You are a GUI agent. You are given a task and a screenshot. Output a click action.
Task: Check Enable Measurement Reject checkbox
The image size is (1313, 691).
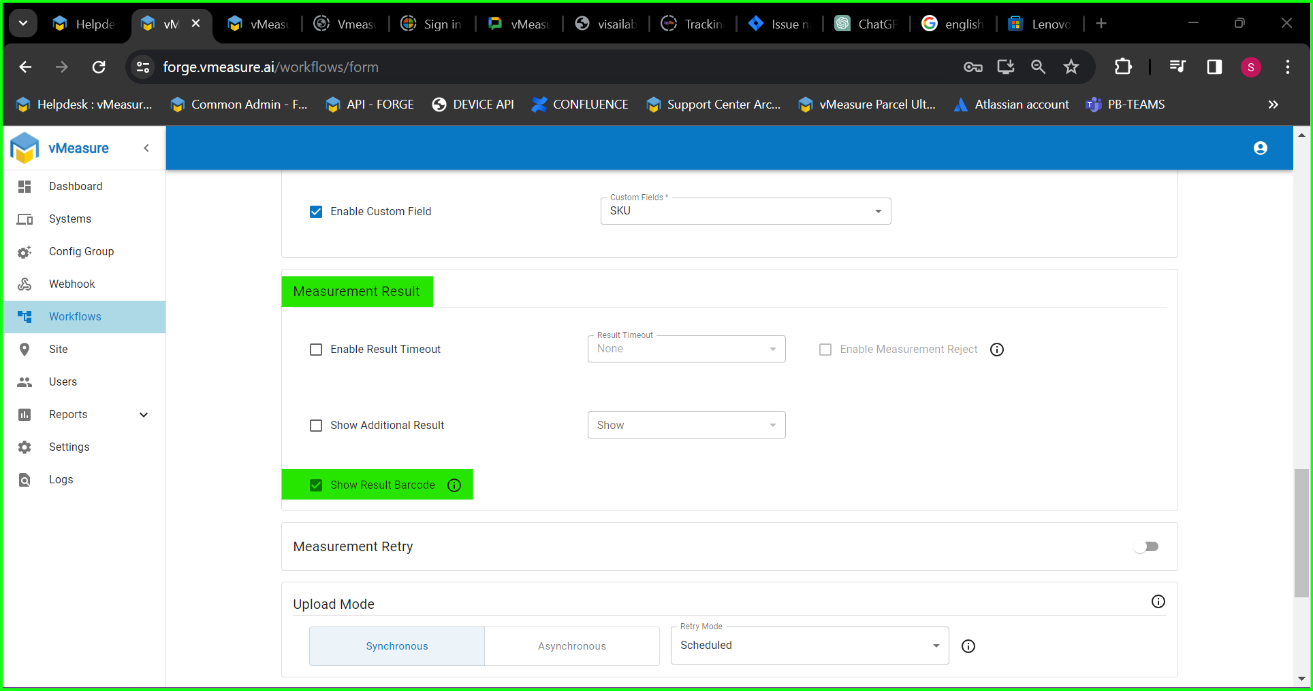click(825, 350)
